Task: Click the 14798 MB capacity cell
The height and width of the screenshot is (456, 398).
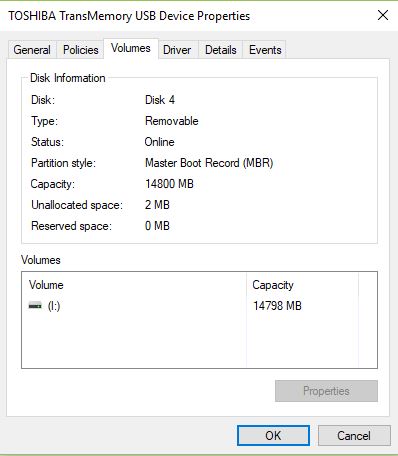Action: coord(277,306)
